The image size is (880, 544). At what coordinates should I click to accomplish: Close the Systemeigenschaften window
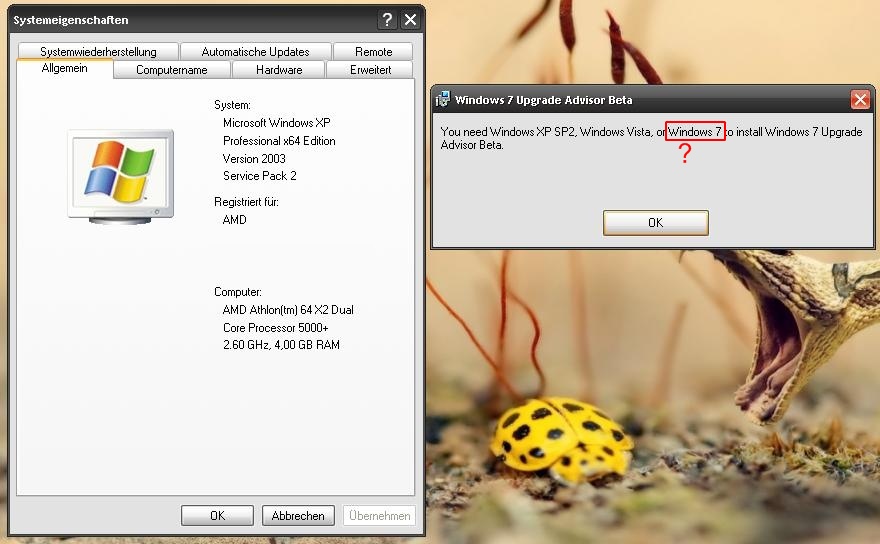pos(411,20)
